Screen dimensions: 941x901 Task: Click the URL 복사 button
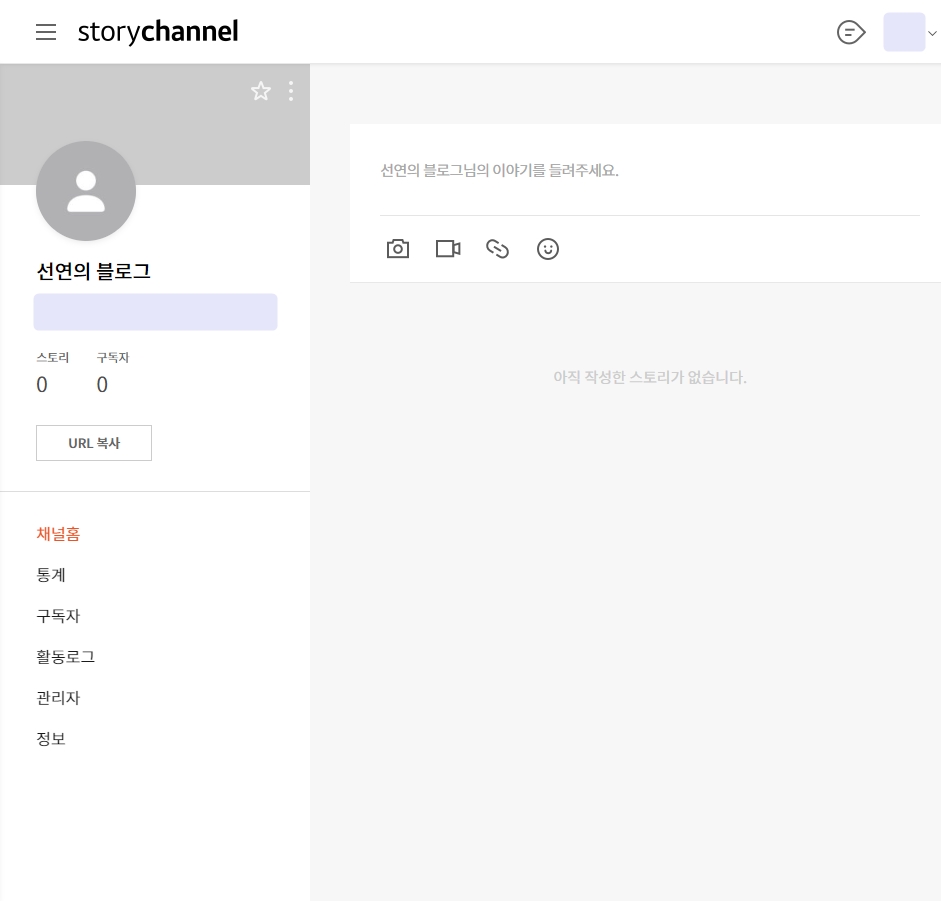click(94, 443)
